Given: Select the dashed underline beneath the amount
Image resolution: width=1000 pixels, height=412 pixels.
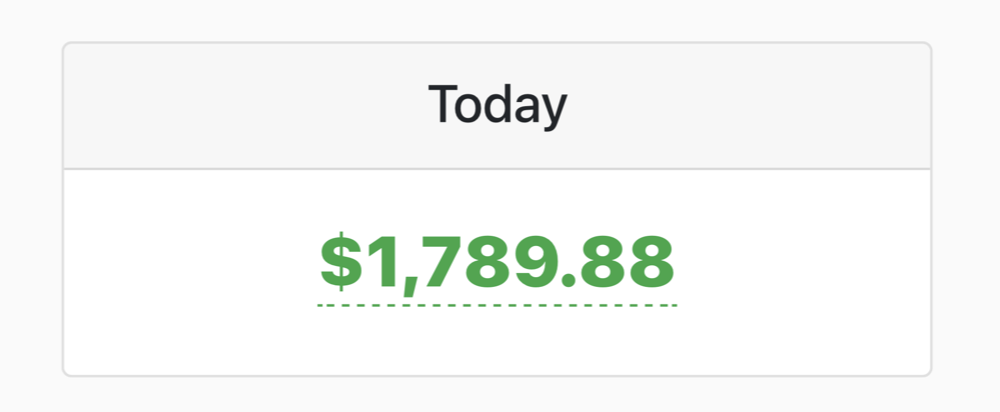Looking at the screenshot, I should click(497, 304).
